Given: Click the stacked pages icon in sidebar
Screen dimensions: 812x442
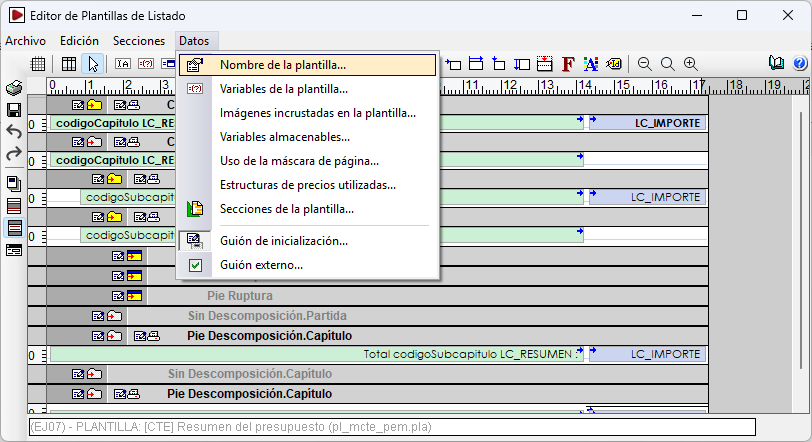Looking at the screenshot, I should pyautogui.click(x=14, y=183).
